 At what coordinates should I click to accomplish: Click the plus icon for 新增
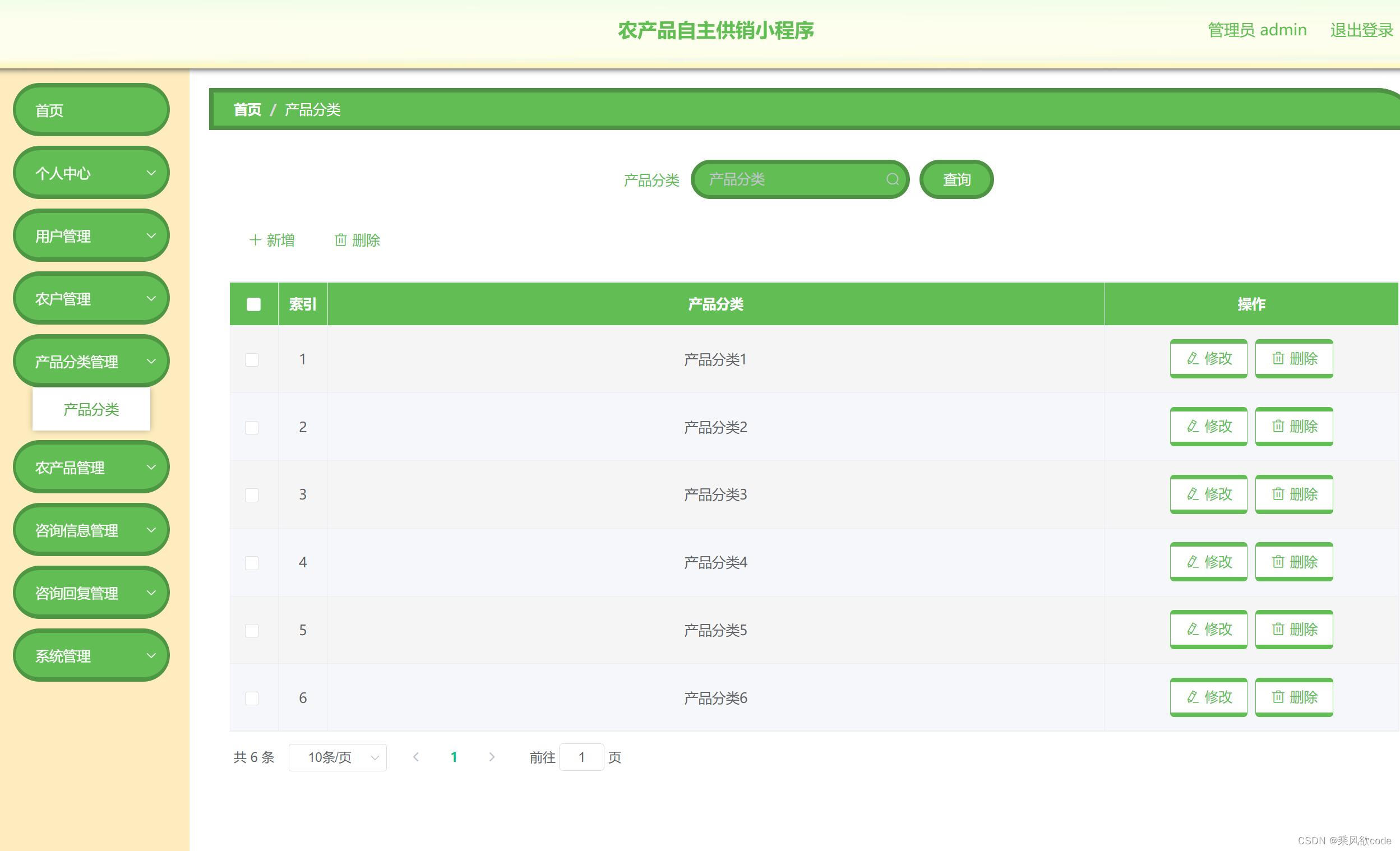pos(255,240)
